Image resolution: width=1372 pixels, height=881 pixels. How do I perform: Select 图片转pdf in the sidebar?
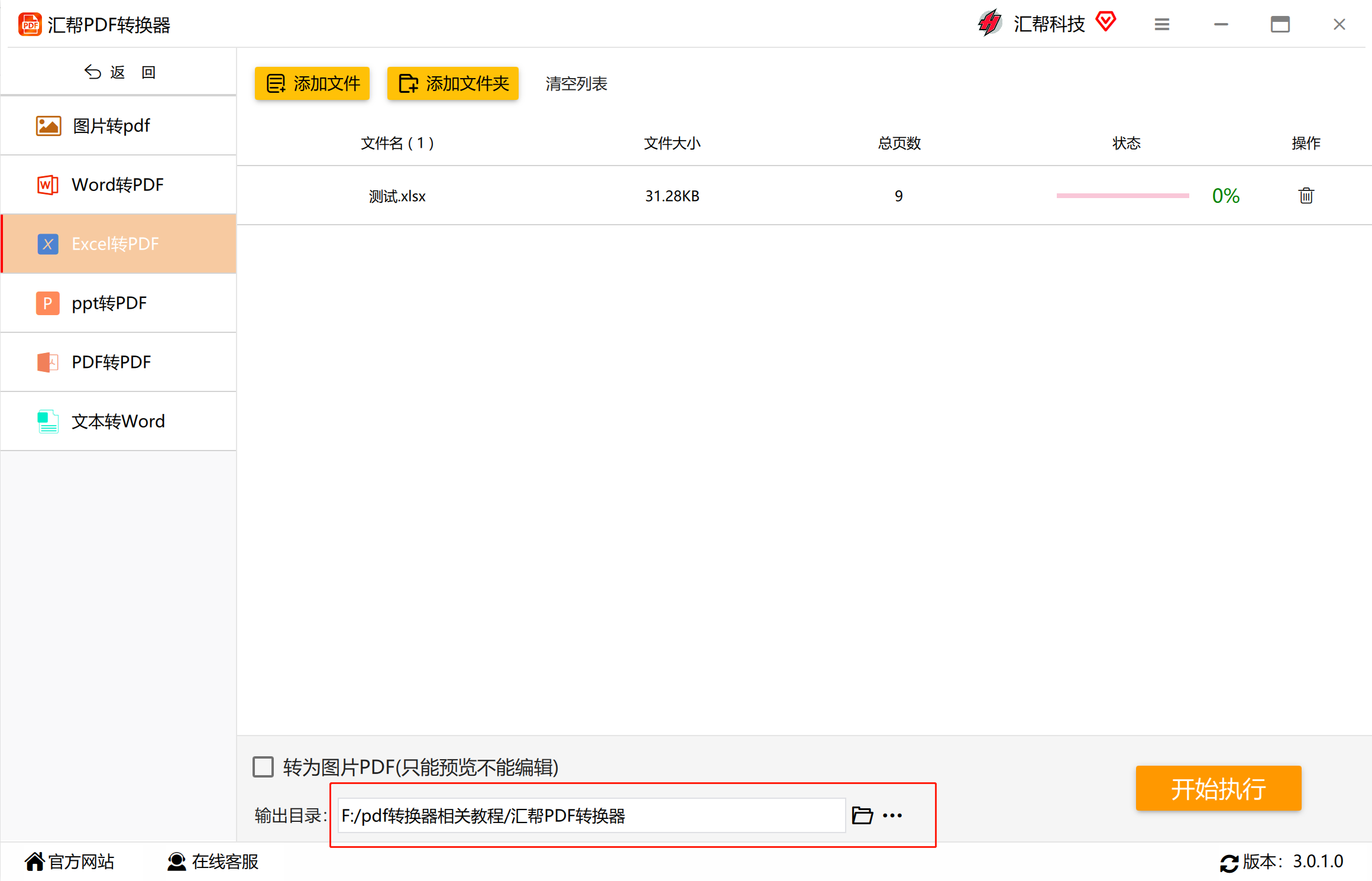coord(119,126)
